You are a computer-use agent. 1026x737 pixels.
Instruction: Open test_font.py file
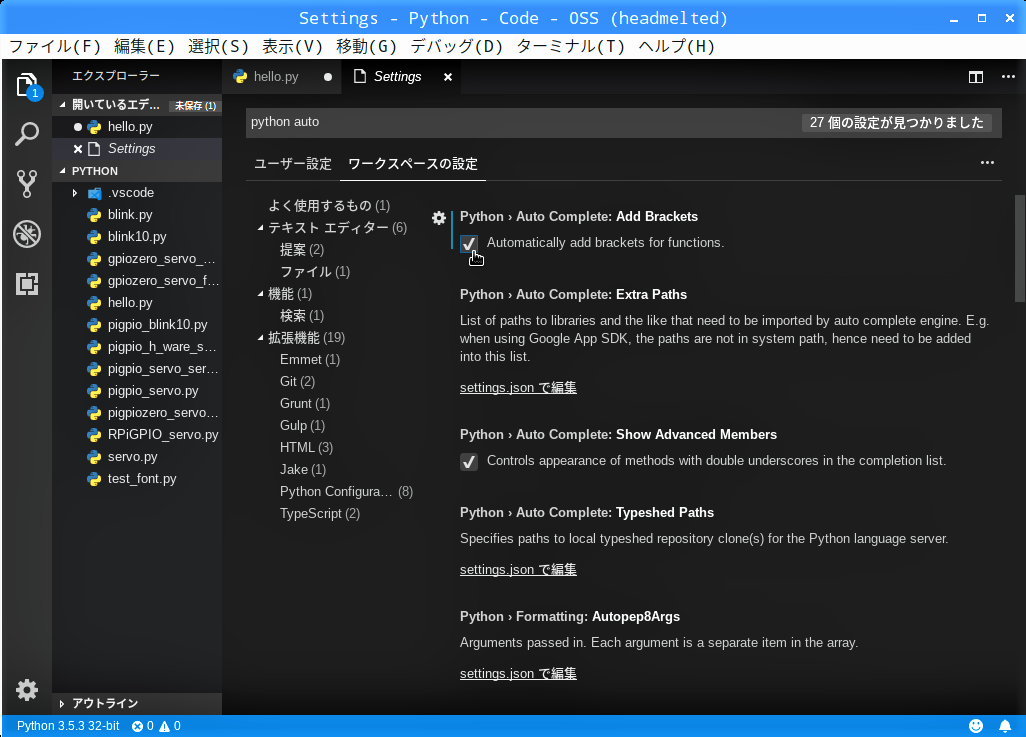point(142,478)
